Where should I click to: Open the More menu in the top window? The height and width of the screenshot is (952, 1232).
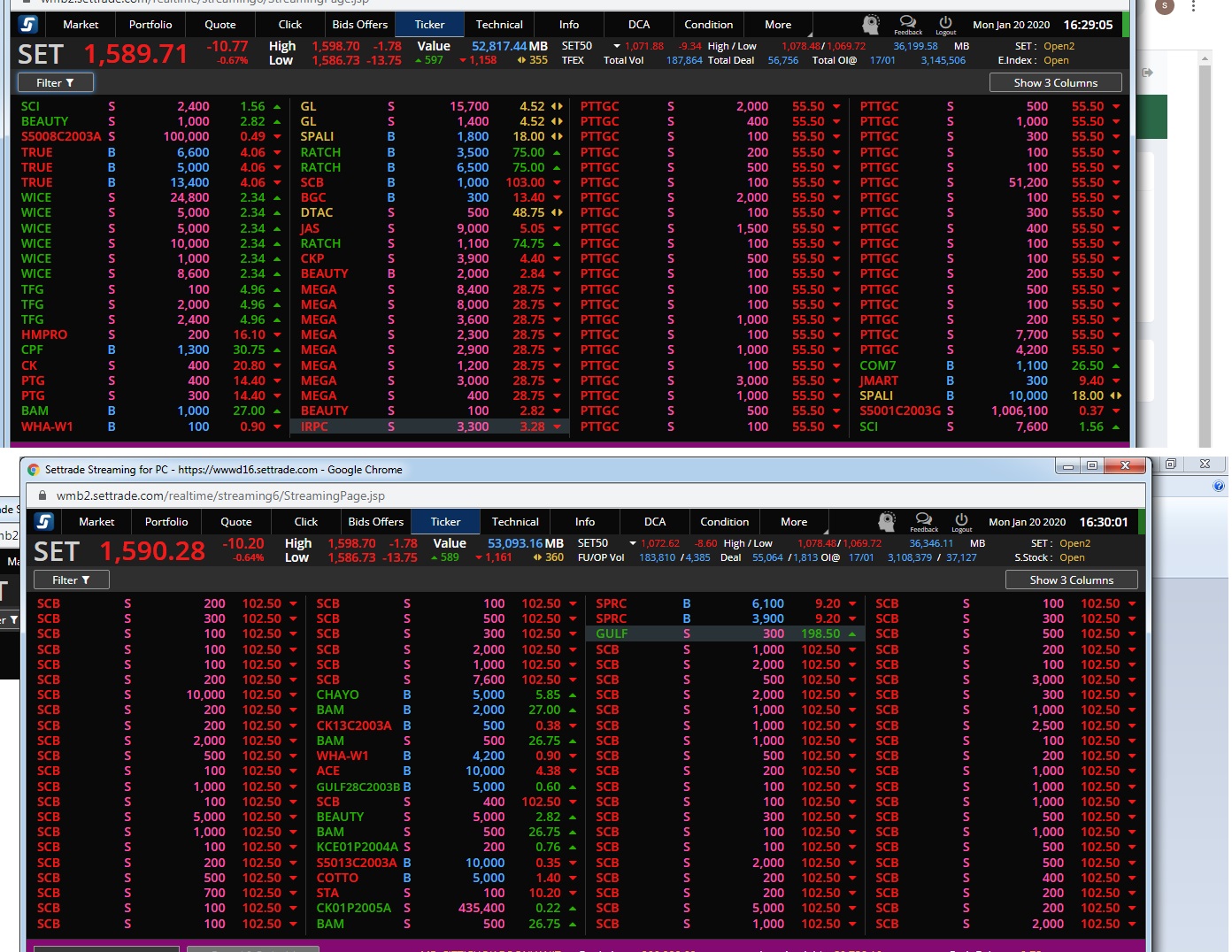(778, 25)
